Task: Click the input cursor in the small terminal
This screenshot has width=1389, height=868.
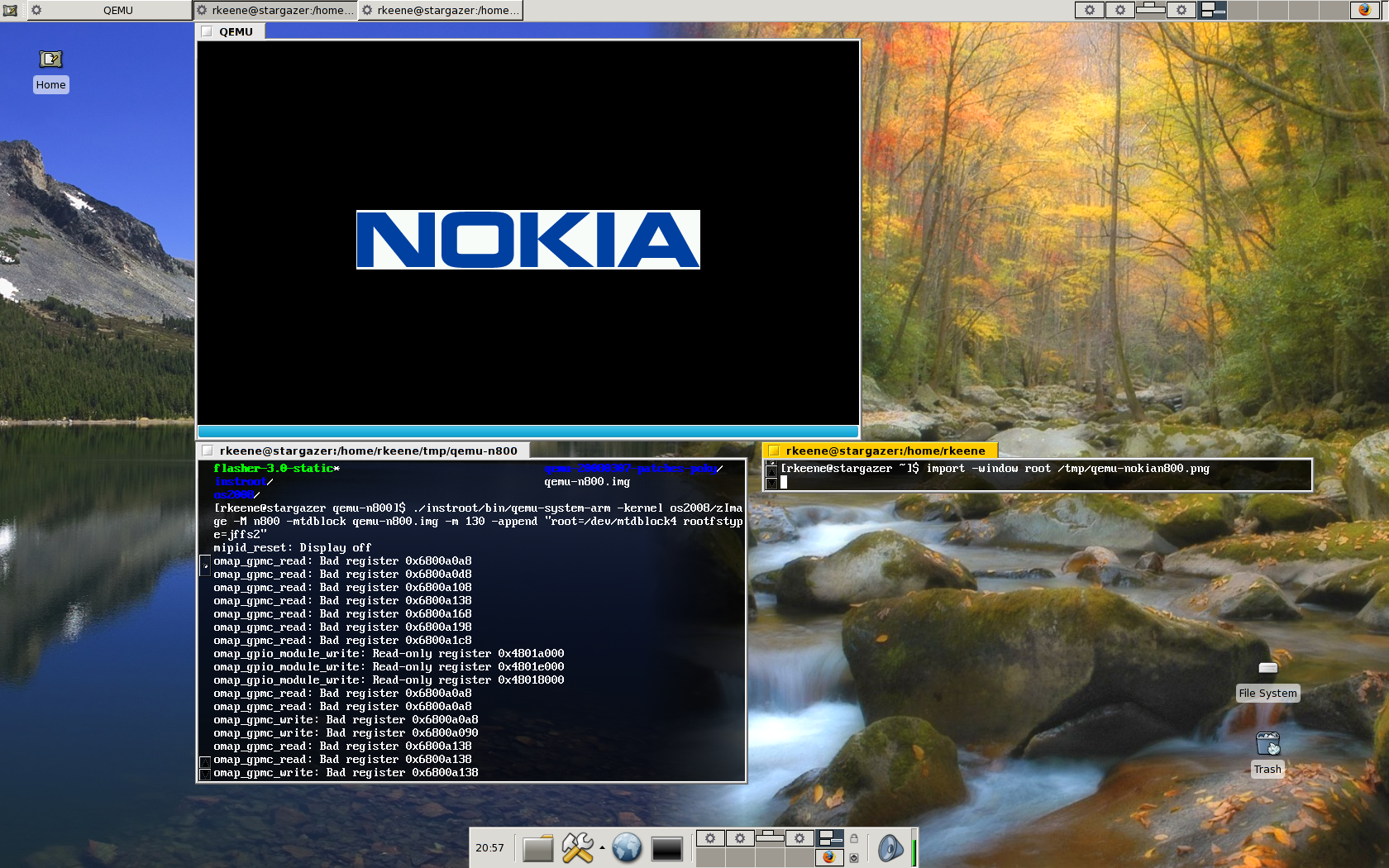Action: coord(784,482)
